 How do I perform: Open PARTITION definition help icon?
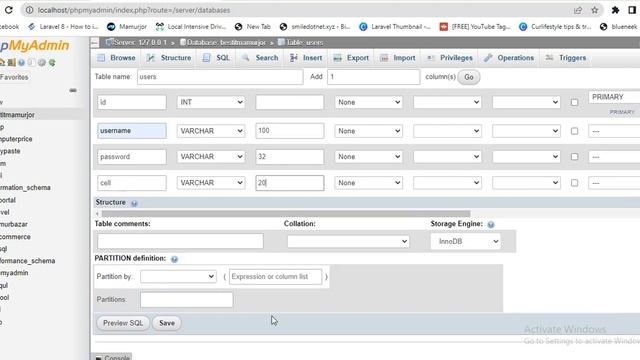(174, 259)
